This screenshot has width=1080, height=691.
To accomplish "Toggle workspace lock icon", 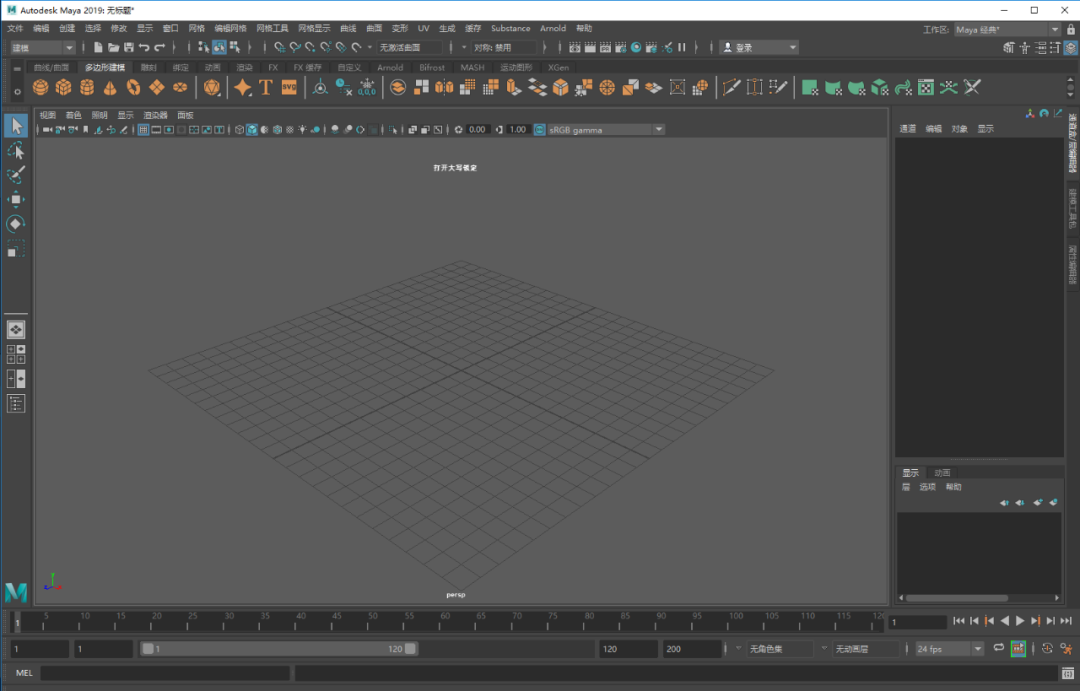I will point(1070,30).
